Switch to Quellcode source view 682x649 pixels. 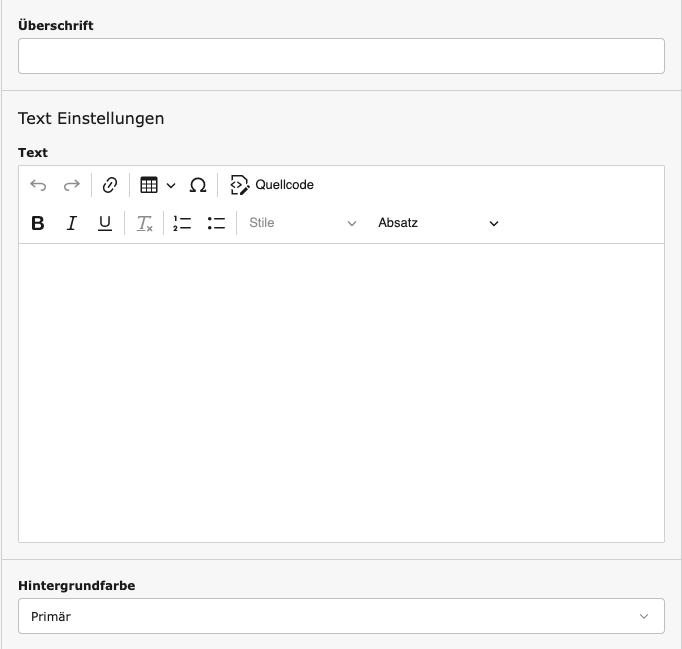tap(272, 185)
